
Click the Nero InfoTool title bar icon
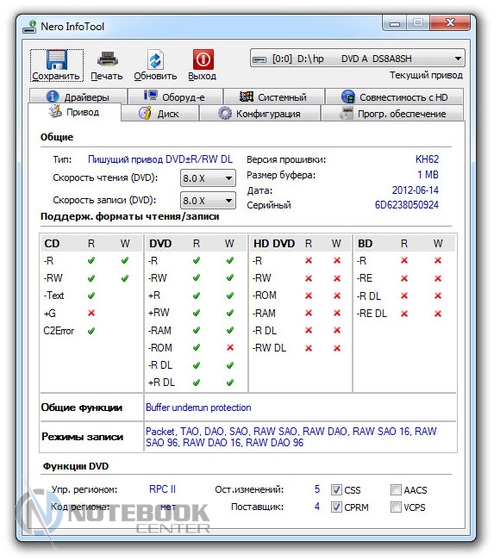point(30,27)
